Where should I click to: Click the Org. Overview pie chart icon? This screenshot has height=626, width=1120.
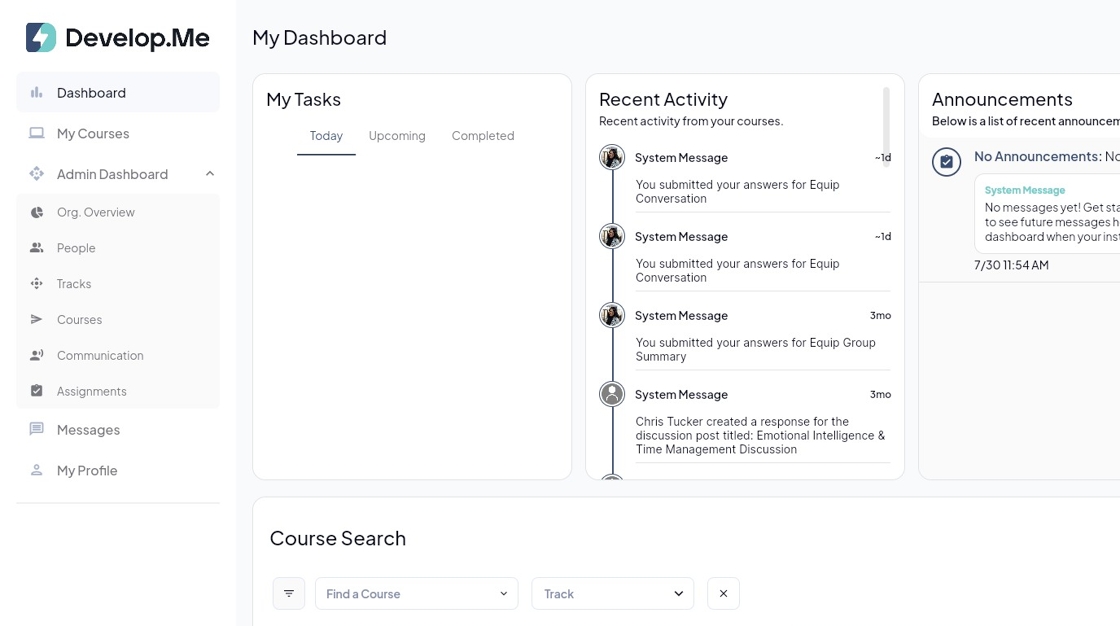(x=37, y=212)
